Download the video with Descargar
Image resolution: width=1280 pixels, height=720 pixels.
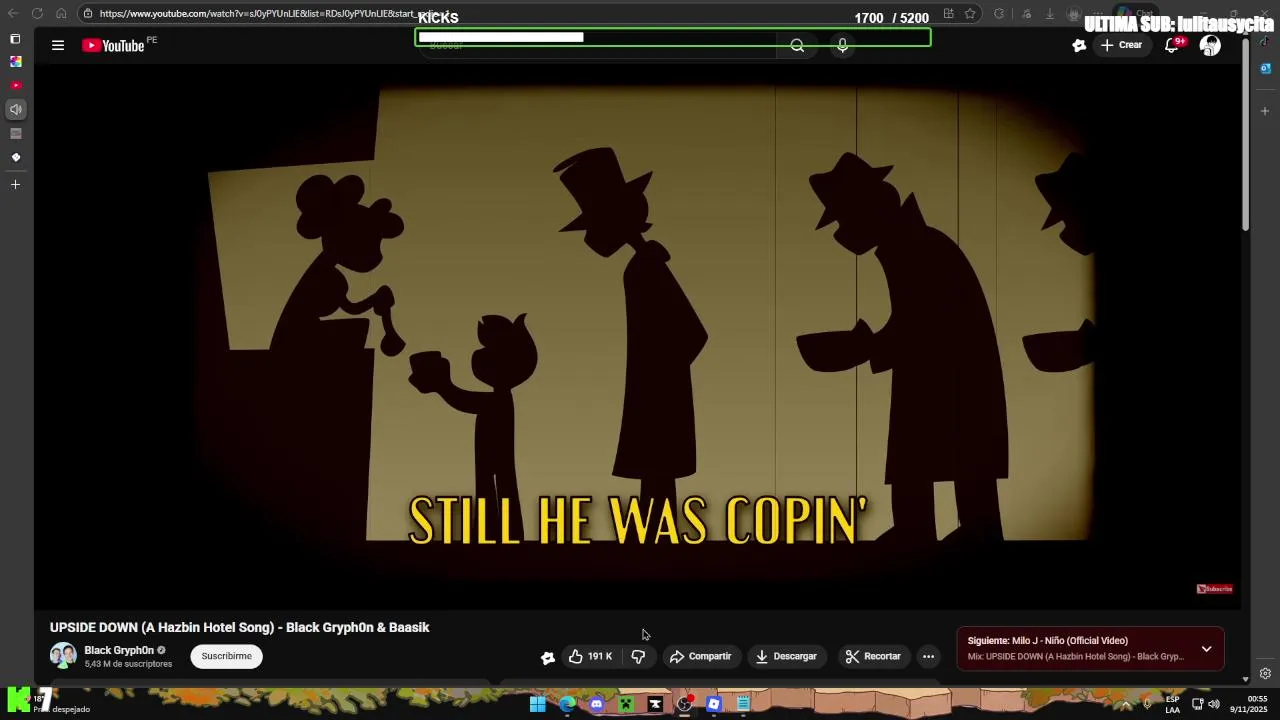[x=786, y=656]
